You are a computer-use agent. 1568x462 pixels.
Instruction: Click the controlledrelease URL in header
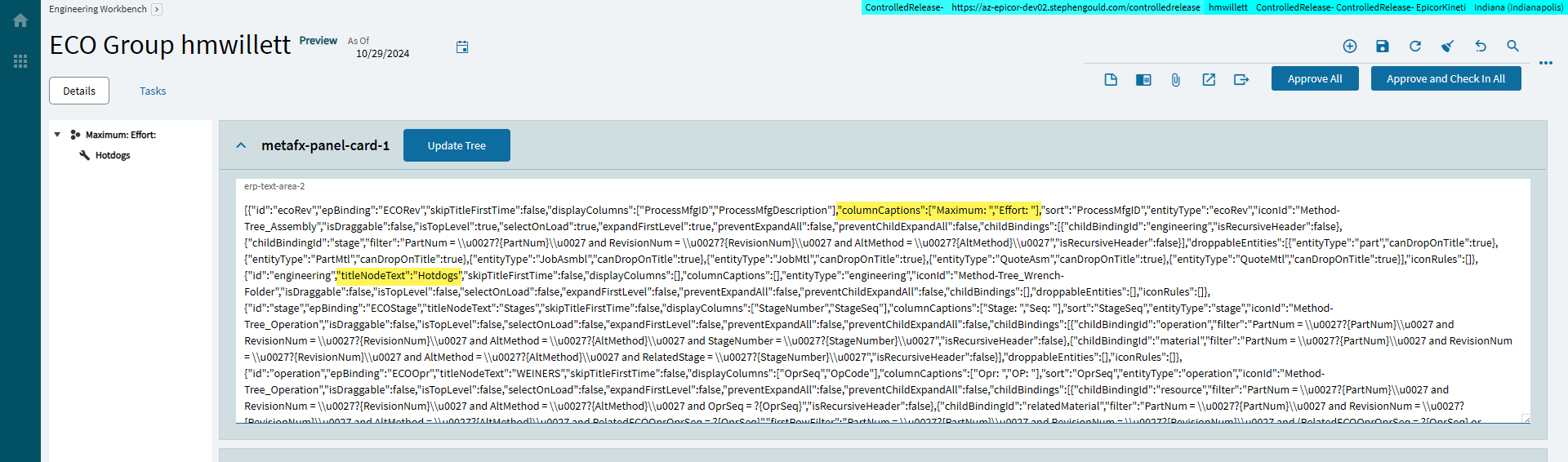[x=1076, y=7]
